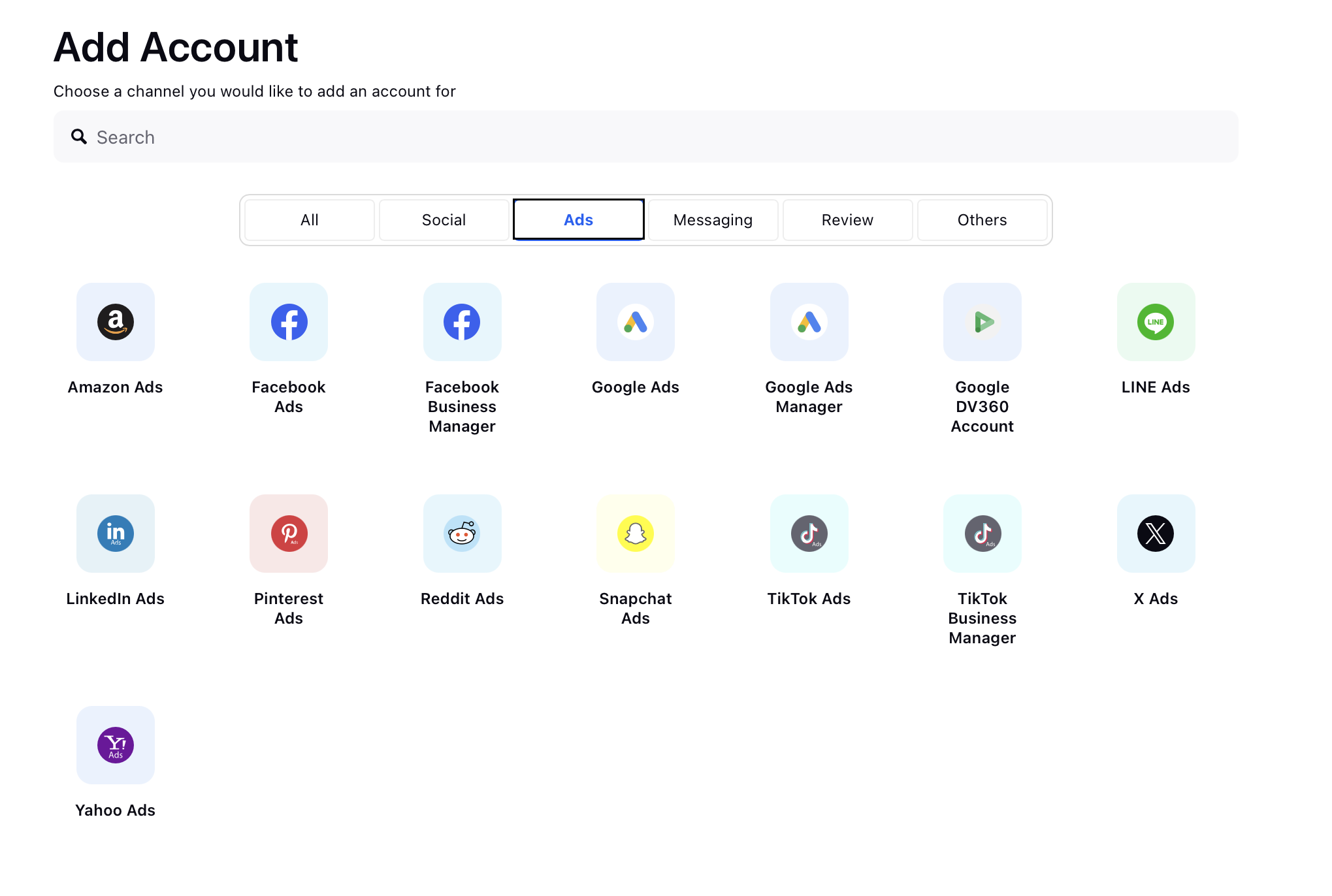Click the Yahoo Ads label
This screenshot has height=896, width=1332.
coord(116,810)
